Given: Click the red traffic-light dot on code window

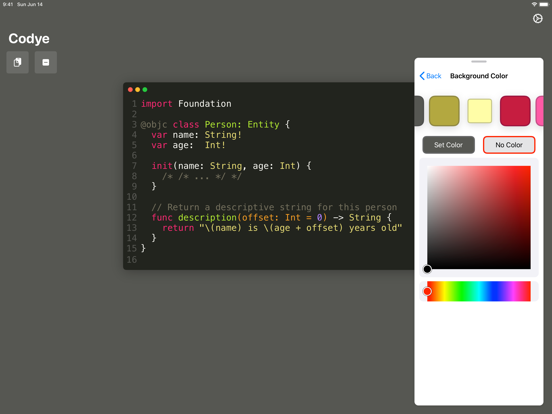Looking at the screenshot, I should 130,90.
